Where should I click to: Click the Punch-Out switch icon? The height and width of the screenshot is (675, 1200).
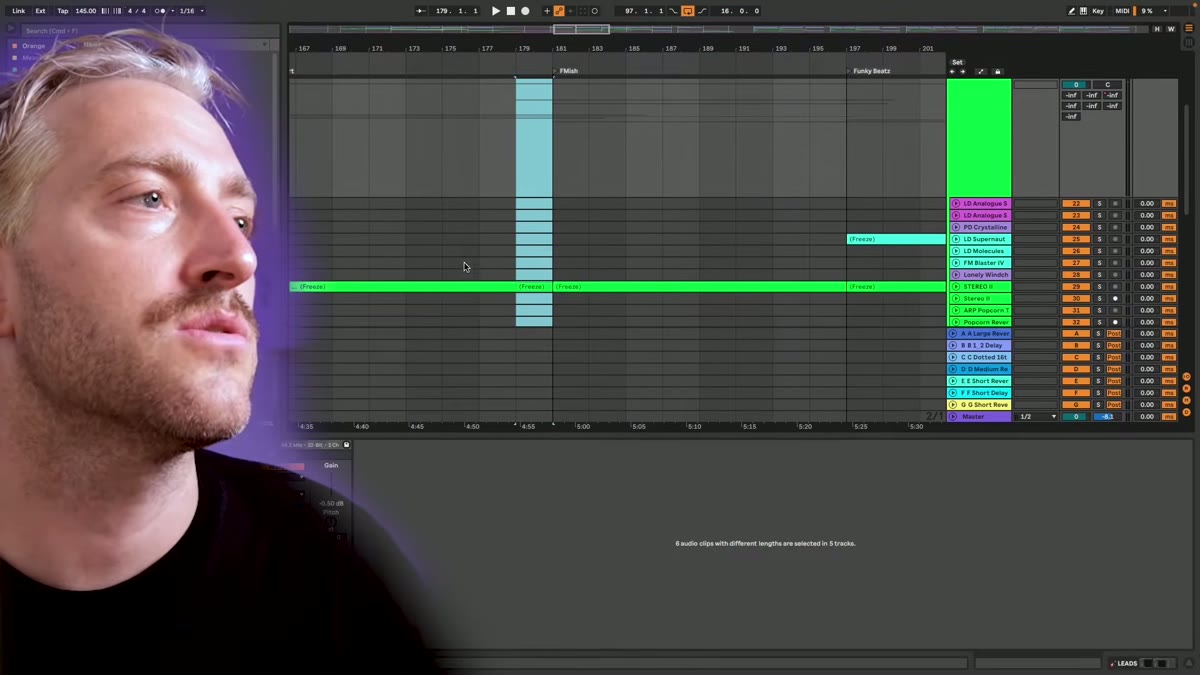tap(701, 11)
